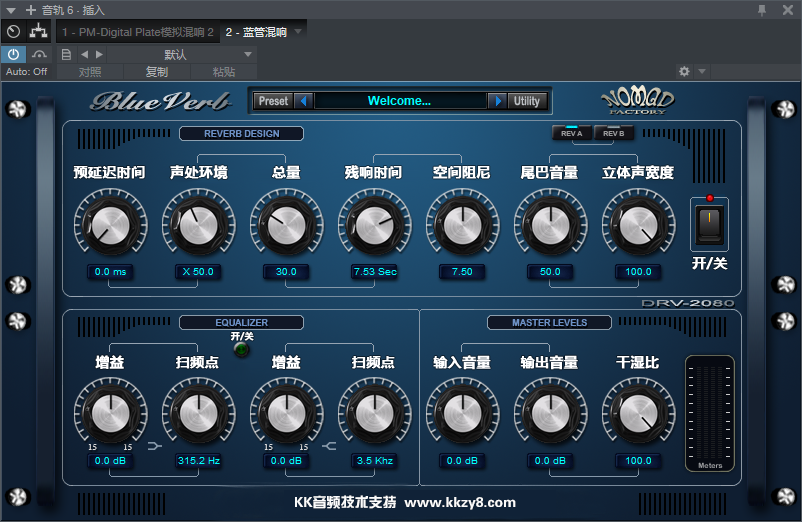Screen dimensions: 802x522
Task: Click the 预延迟时间 pre-delay knob
Action: (110, 225)
